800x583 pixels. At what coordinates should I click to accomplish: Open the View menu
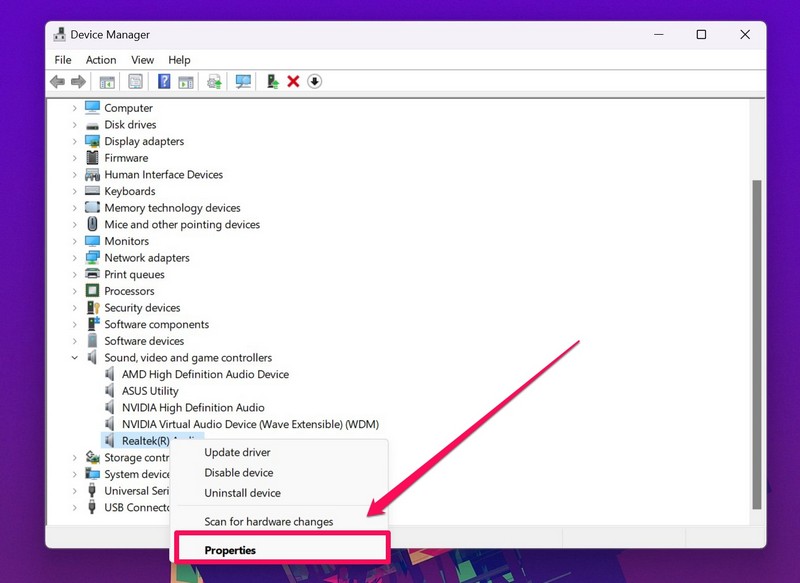point(142,60)
